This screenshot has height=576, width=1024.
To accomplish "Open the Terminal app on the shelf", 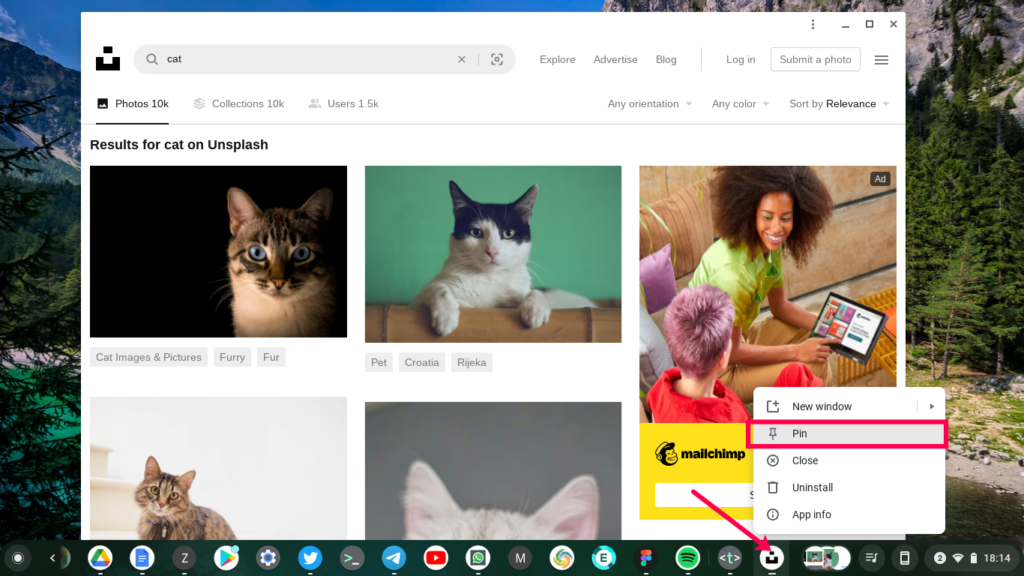I will 352,558.
